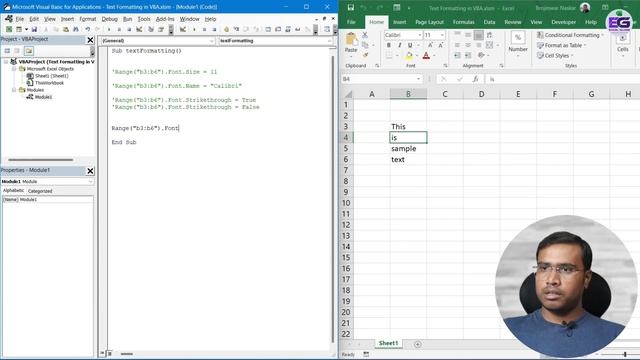The height and width of the screenshot is (360, 640).
Task: Open the Tools menu in VBA editor
Action: click(144, 19)
